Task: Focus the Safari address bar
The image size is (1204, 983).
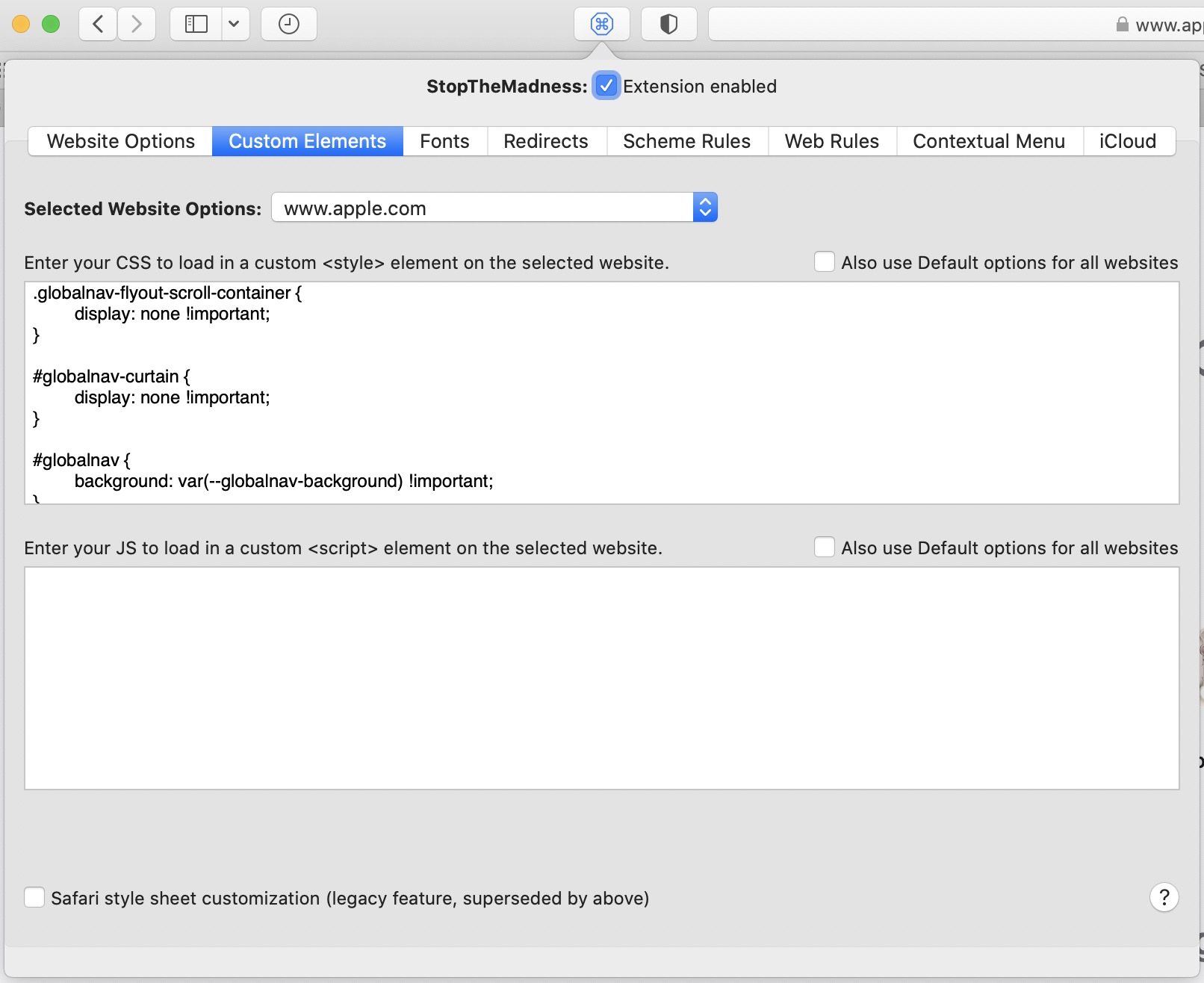Action: [956, 24]
